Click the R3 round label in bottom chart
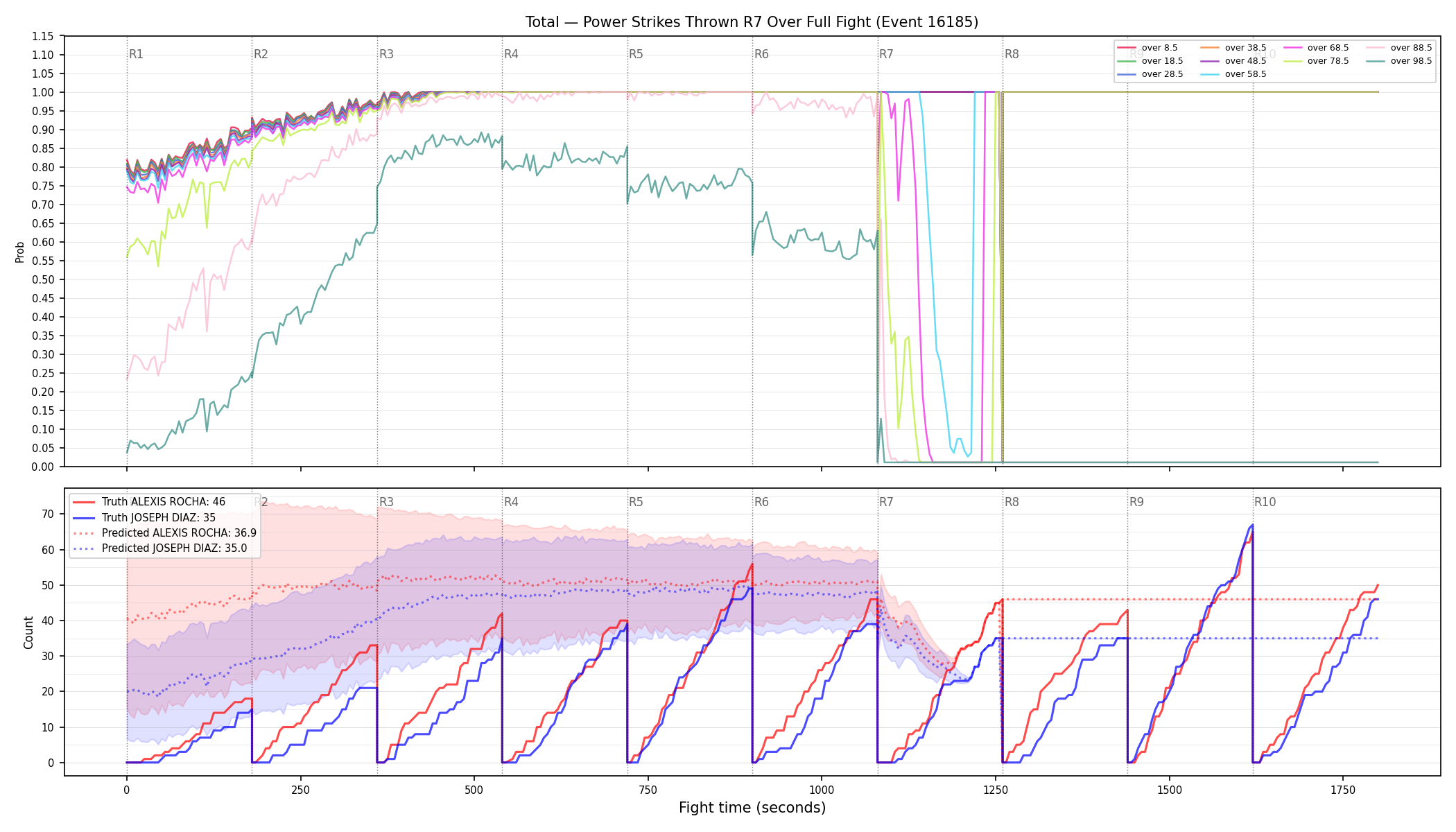 click(x=386, y=502)
